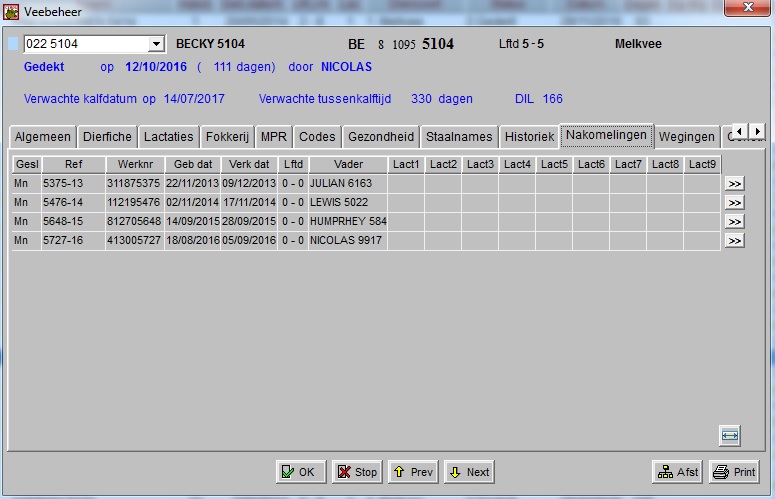The width and height of the screenshot is (775, 499).
Task: Expand details for offspring 5727-16
Action: coord(734,241)
